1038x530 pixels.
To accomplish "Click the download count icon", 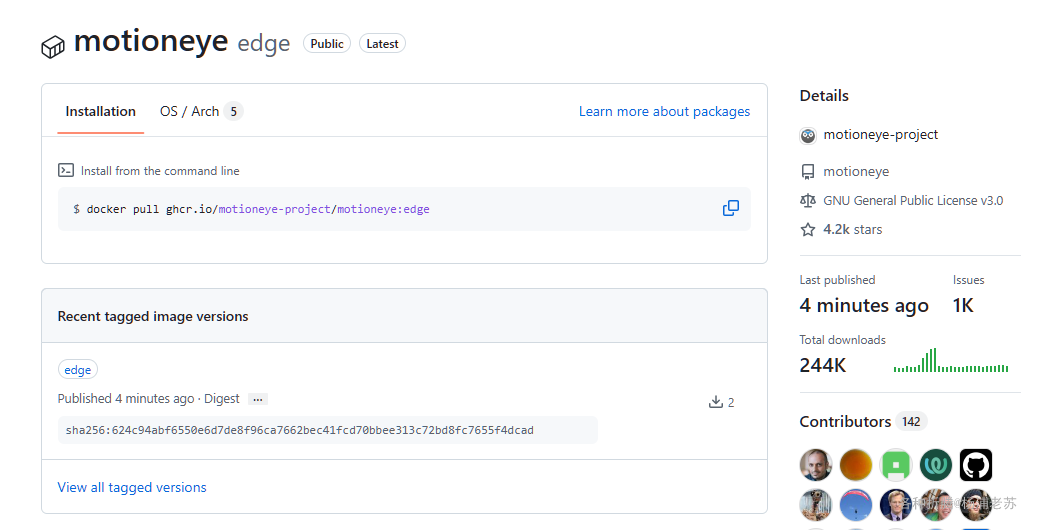I will click(716, 402).
